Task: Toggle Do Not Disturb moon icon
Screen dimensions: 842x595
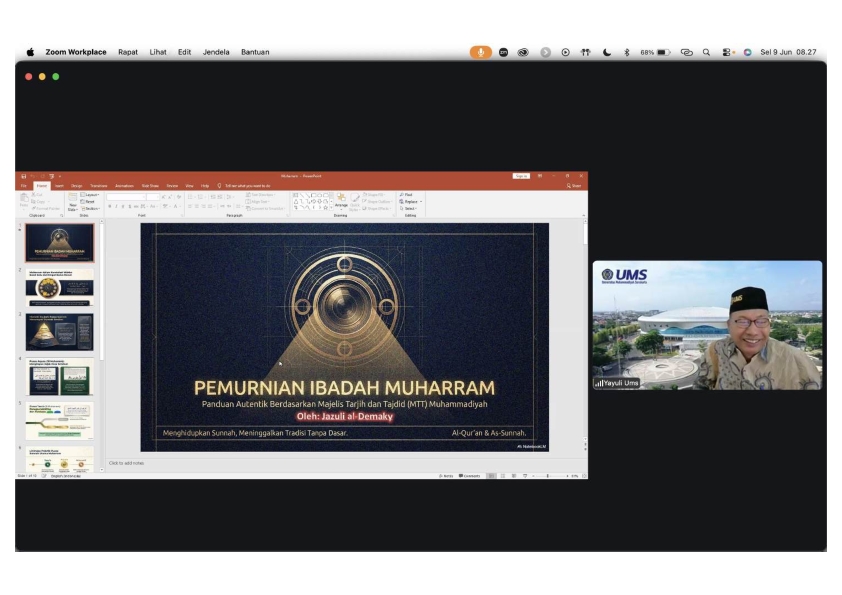Action: pos(606,52)
